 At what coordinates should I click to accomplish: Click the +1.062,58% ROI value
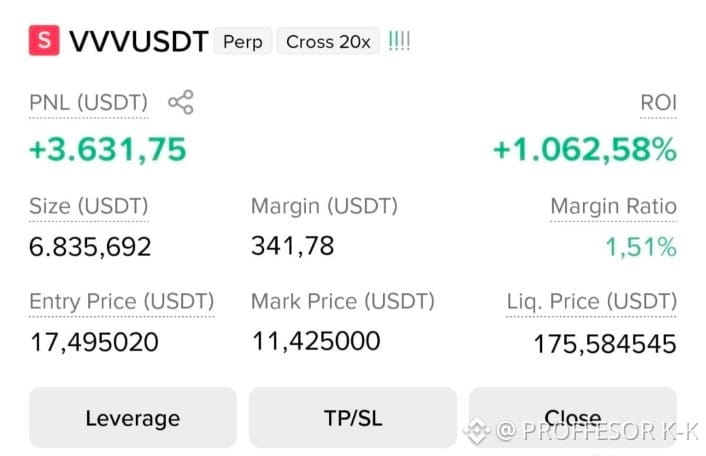point(585,149)
